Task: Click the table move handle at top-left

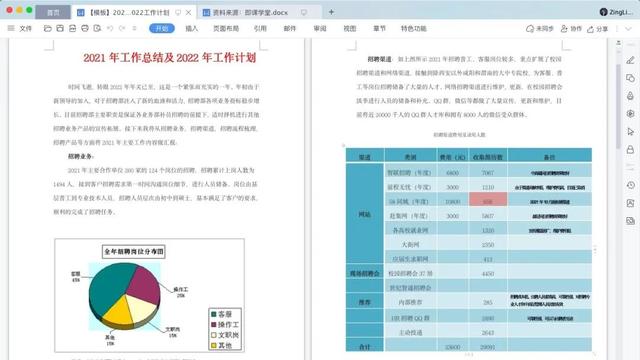Action: click(x=344, y=145)
